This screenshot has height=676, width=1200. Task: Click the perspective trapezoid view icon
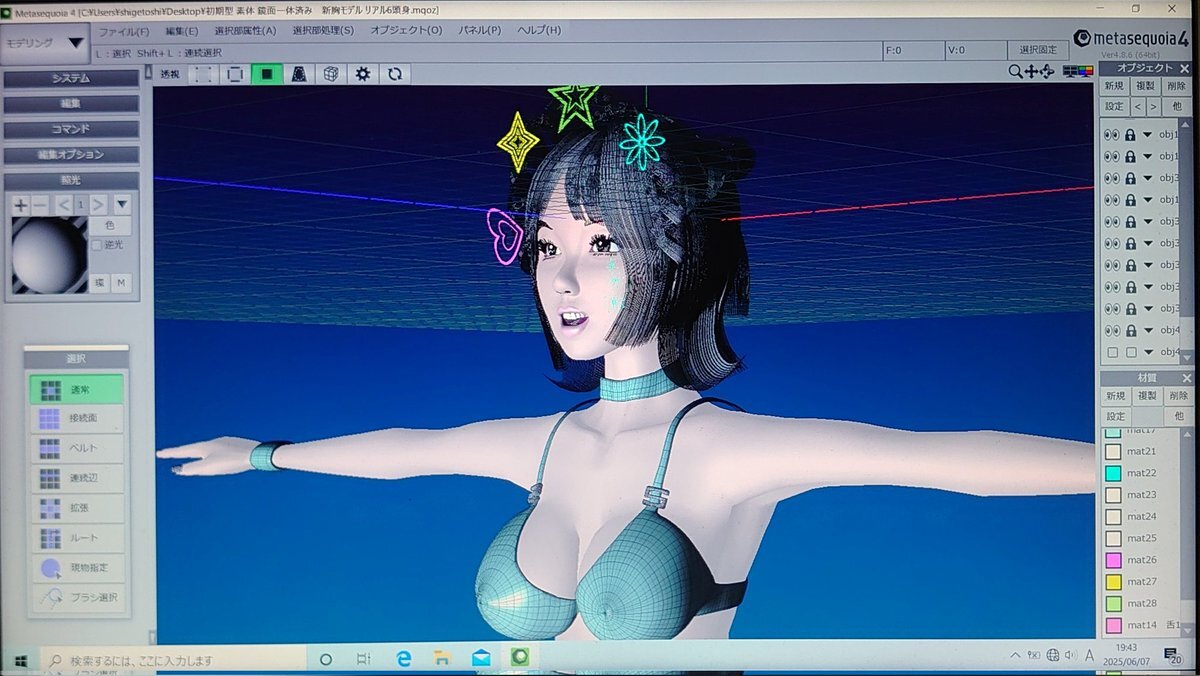(x=299, y=74)
